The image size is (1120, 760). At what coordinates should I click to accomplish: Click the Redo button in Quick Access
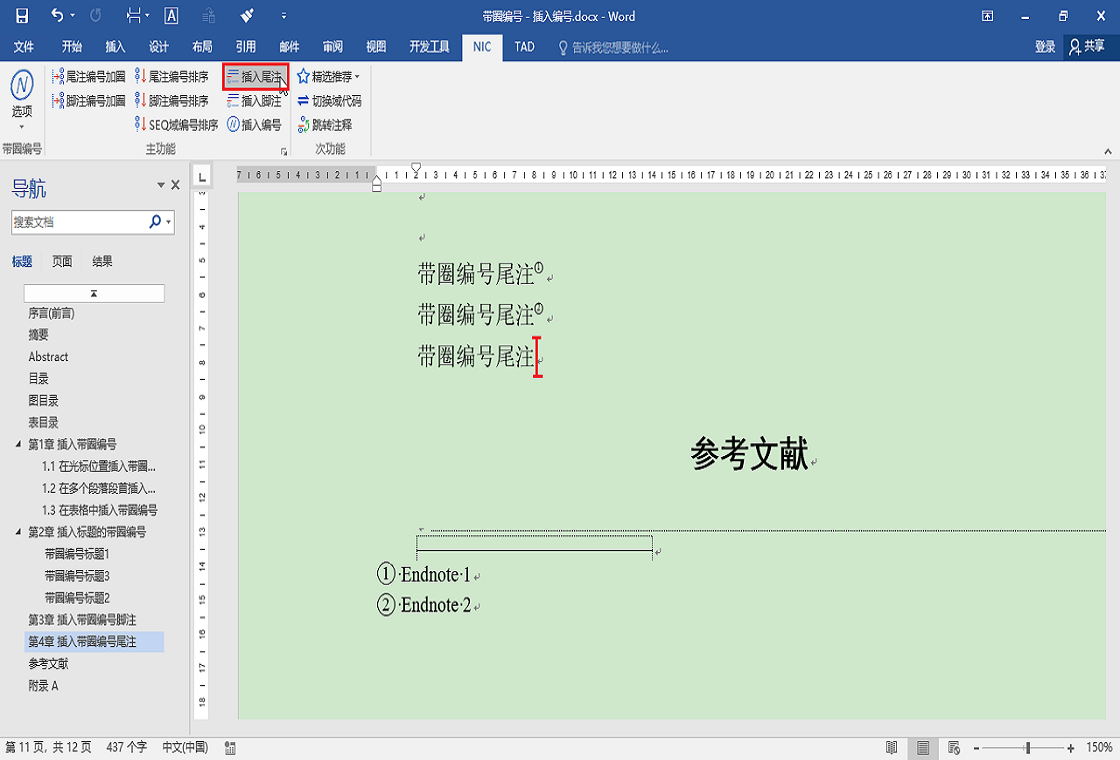point(96,16)
